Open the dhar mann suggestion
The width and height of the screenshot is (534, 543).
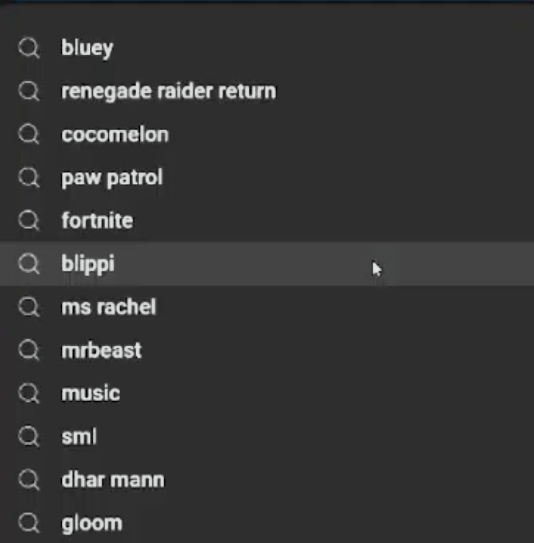267,480
